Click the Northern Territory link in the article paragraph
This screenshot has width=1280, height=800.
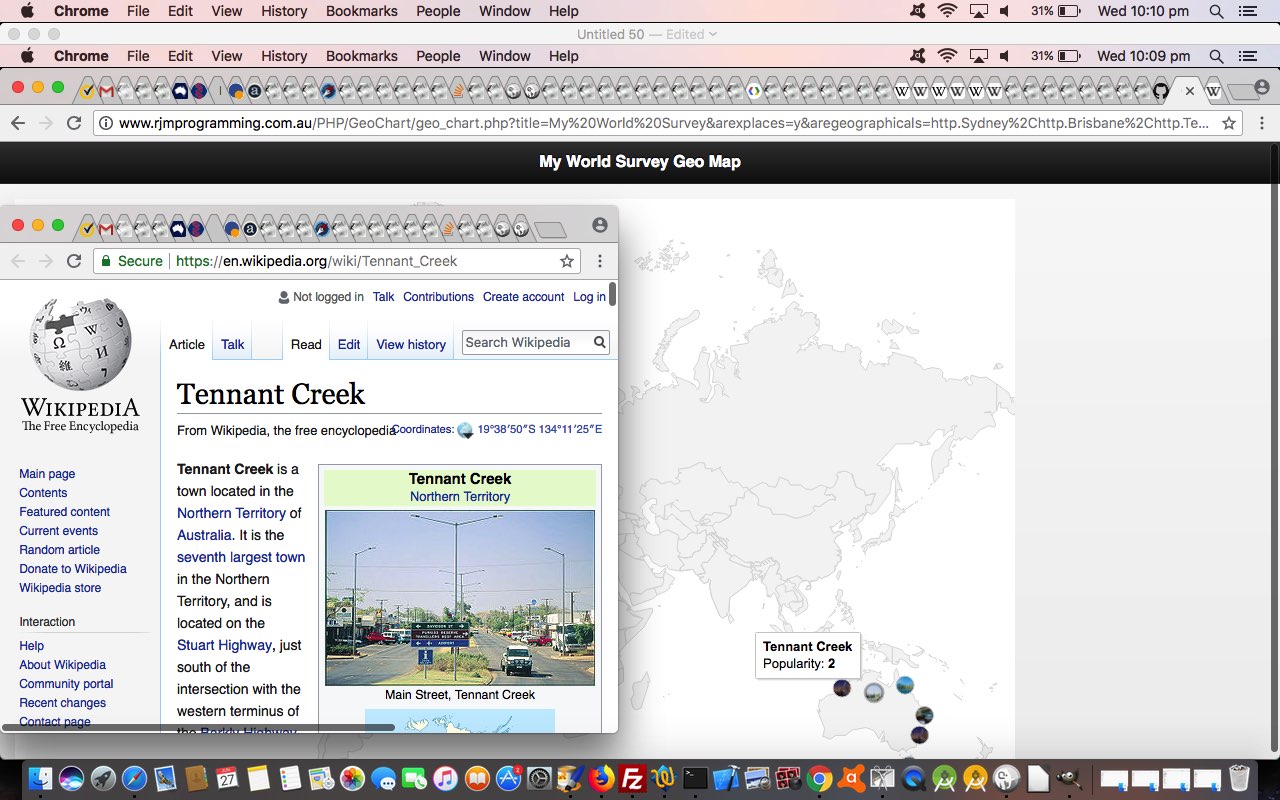pyautogui.click(x=231, y=513)
